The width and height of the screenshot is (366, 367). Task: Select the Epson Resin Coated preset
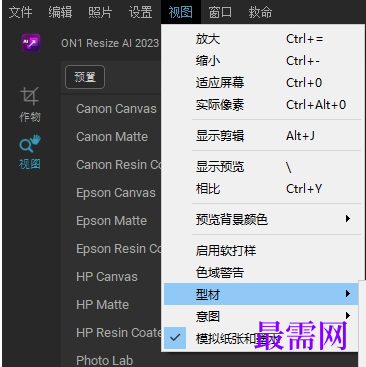click(118, 249)
